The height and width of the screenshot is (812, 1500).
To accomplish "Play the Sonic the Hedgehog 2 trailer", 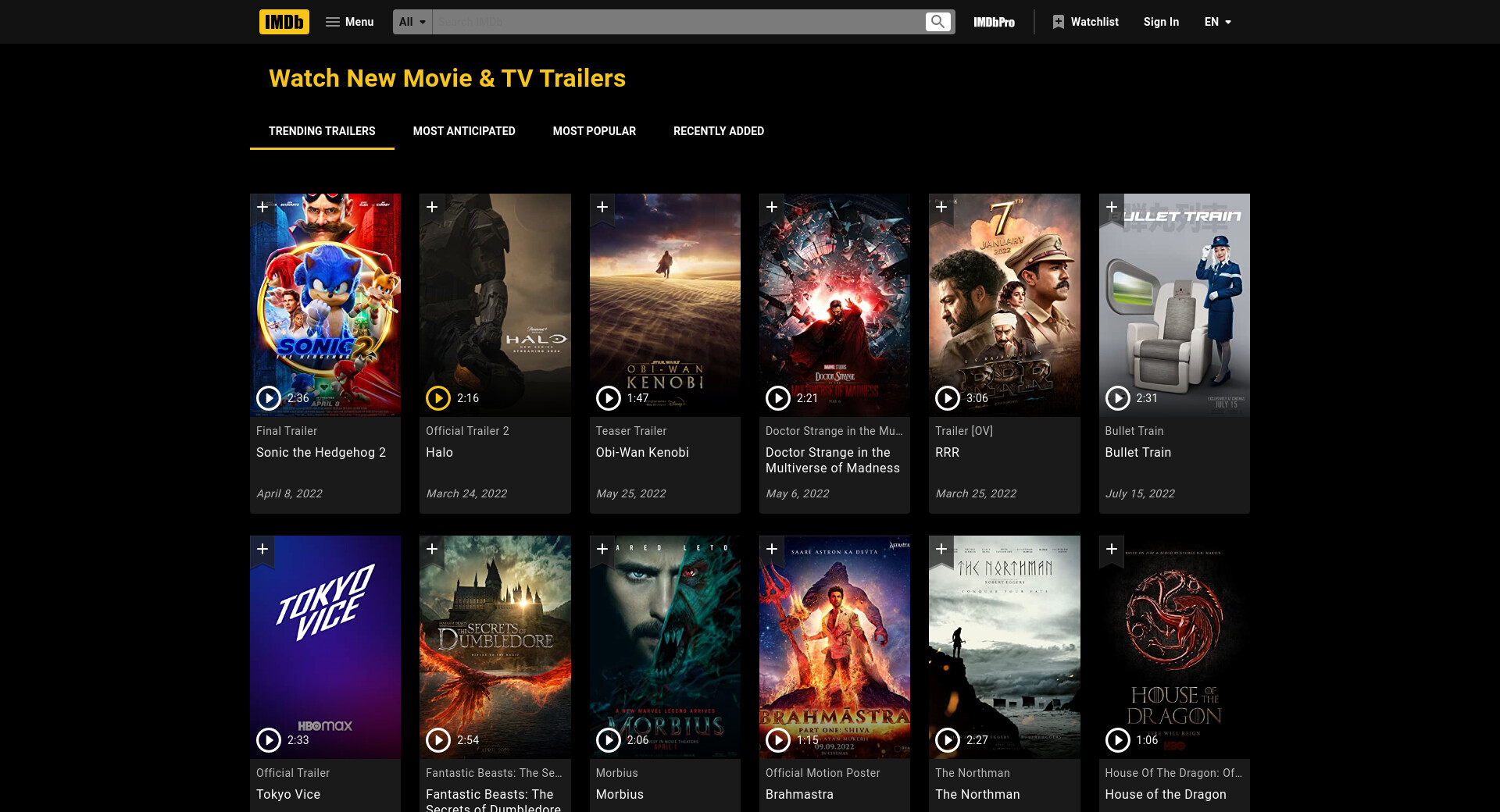I will coord(269,398).
